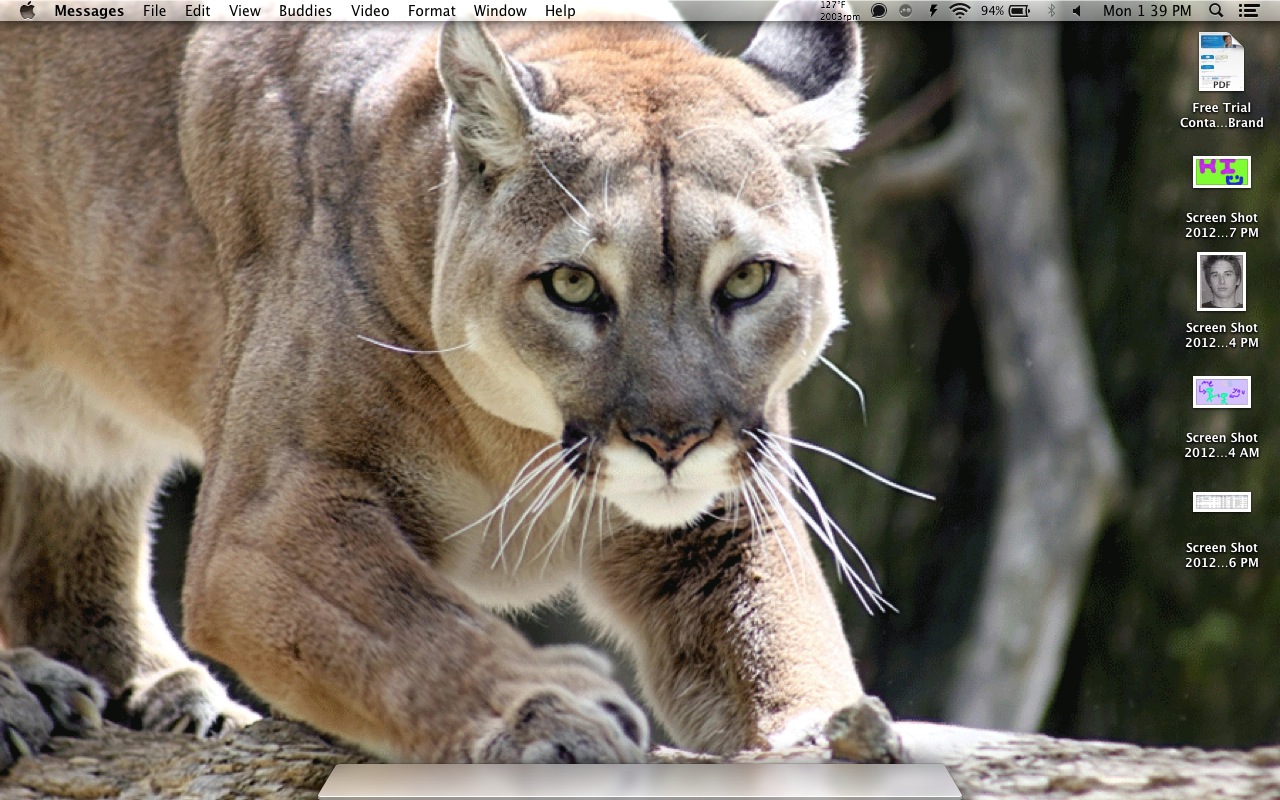Open the Apple menu
The image size is (1280, 800).
click(27, 11)
